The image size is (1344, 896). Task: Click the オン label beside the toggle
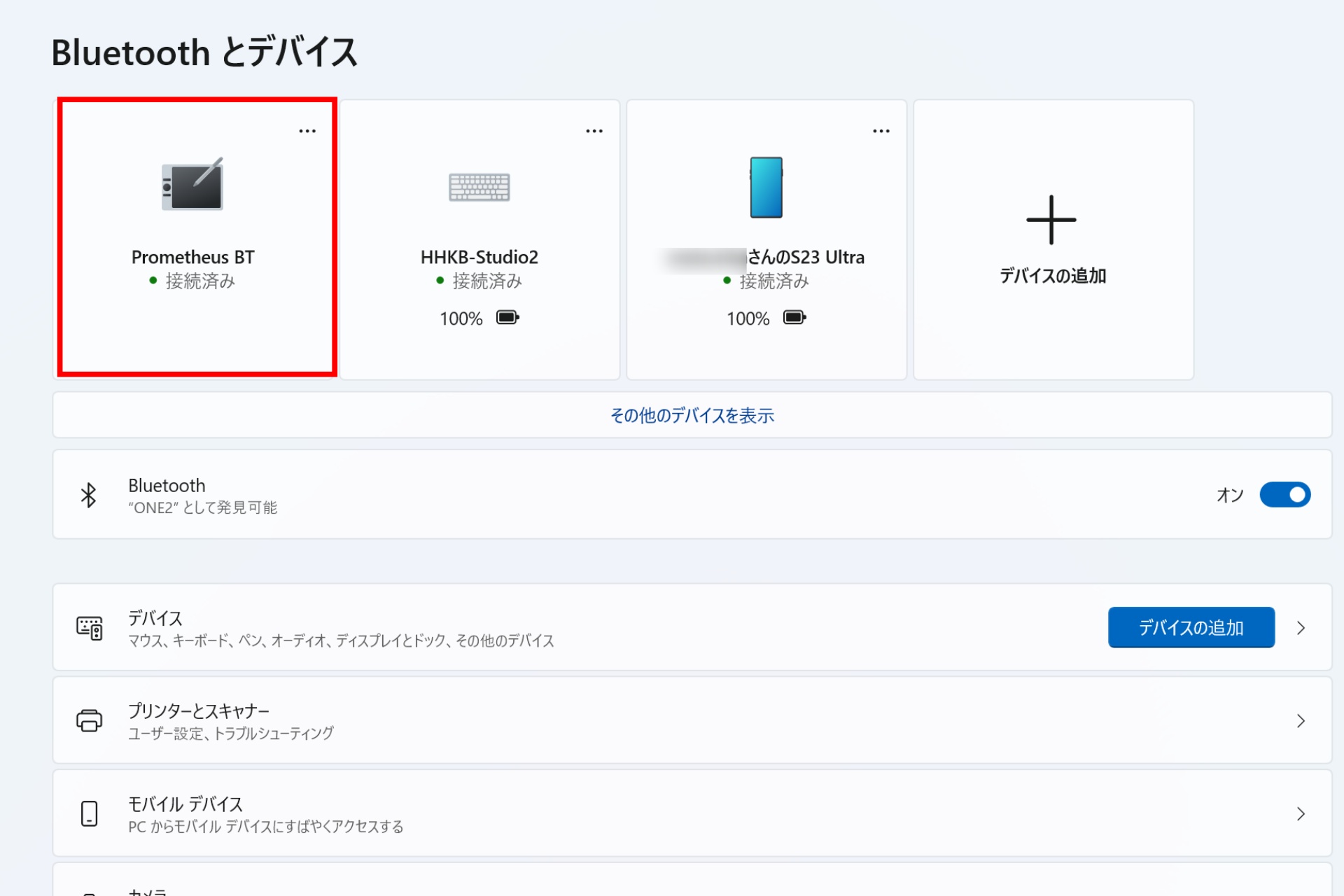(x=1230, y=495)
